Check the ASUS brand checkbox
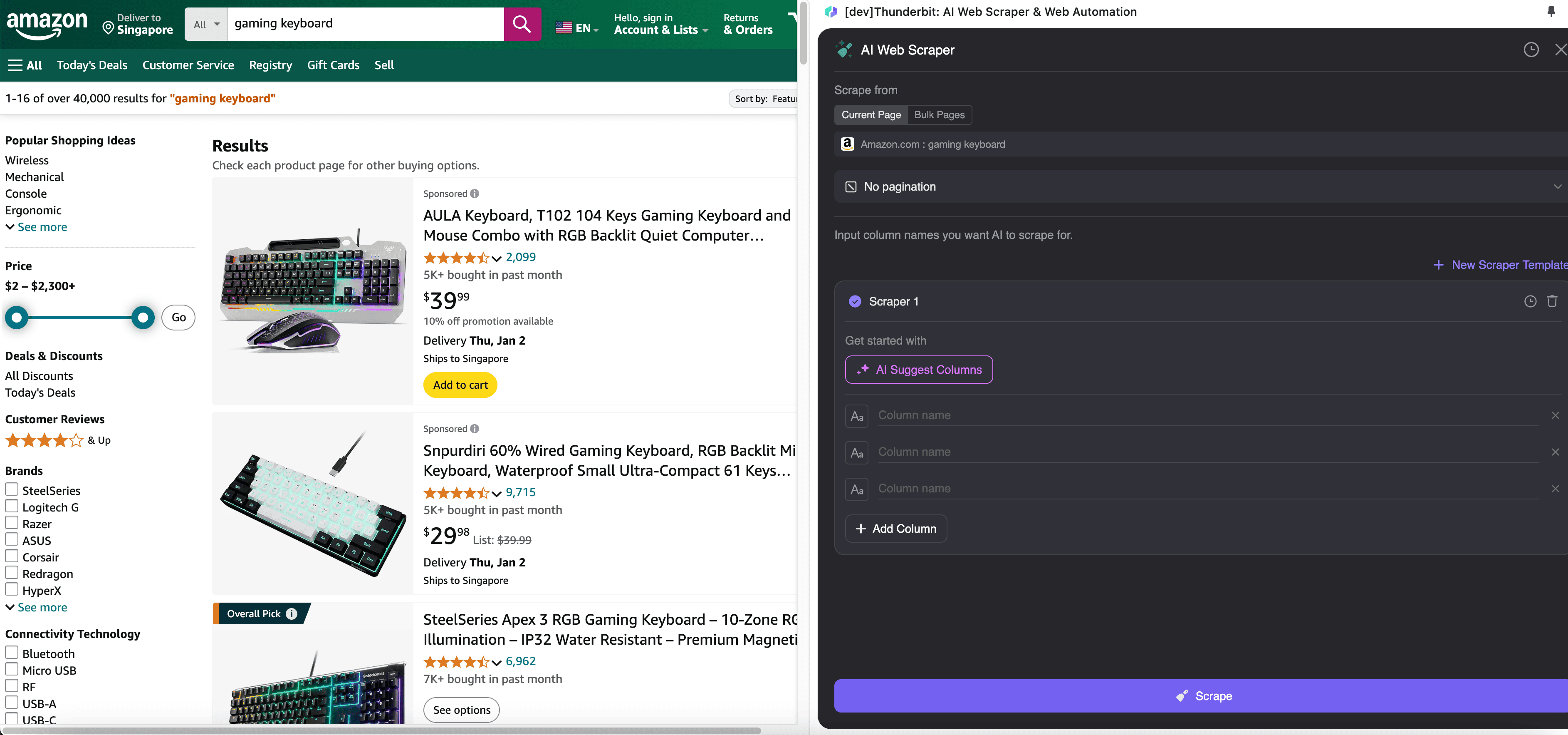The width and height of the screenshot is (1568, 735). (x=12, y=539)
